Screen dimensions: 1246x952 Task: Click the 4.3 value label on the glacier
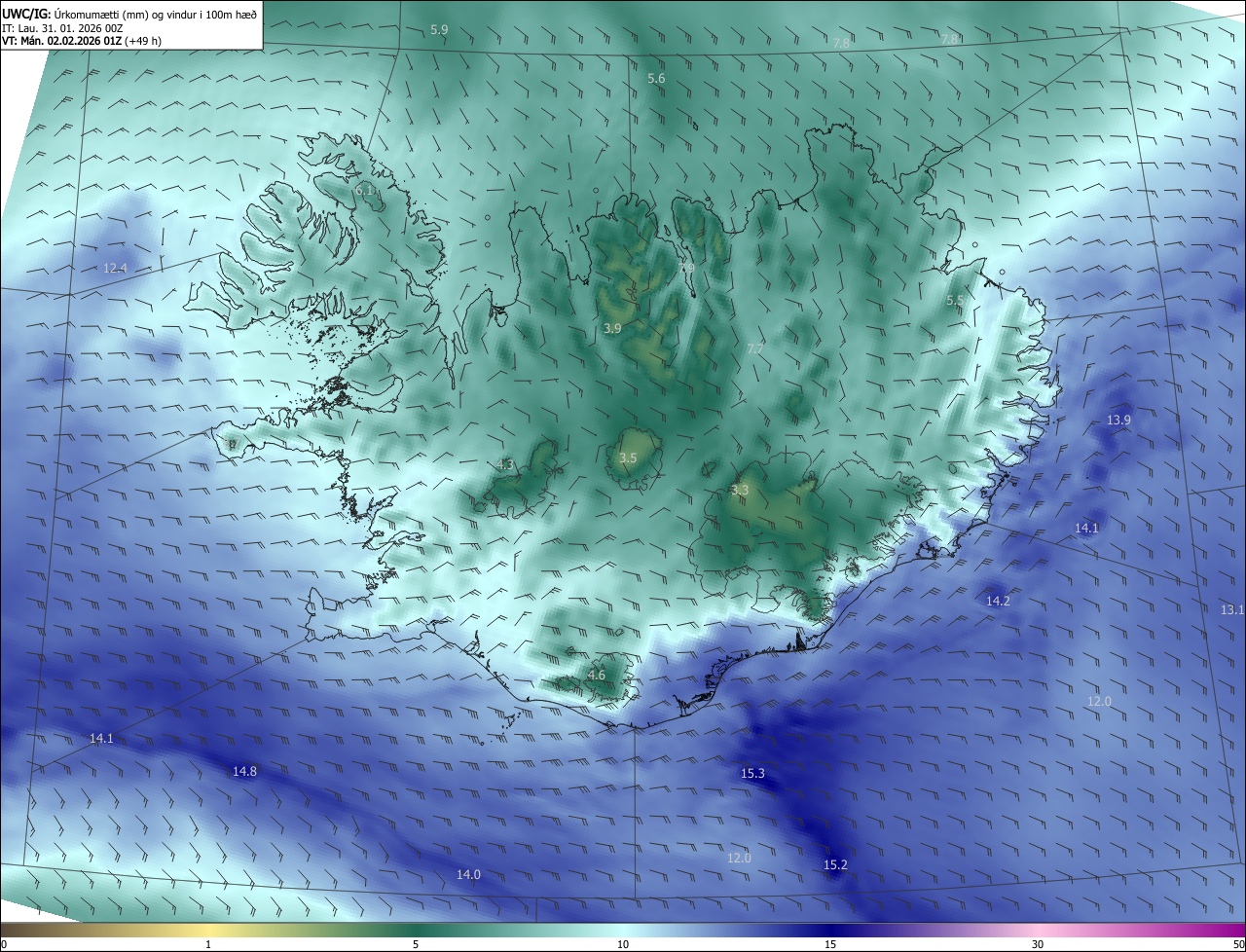505,465
